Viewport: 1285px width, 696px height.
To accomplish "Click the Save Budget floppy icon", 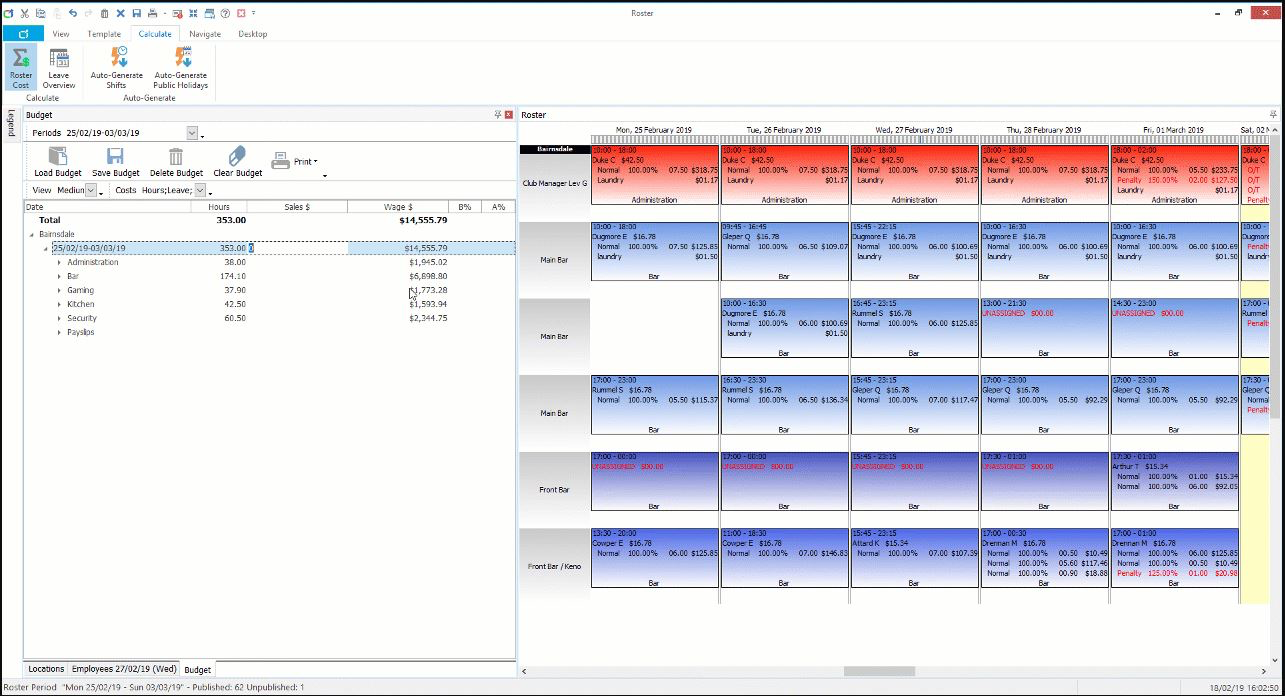I will tap(116, 156).
